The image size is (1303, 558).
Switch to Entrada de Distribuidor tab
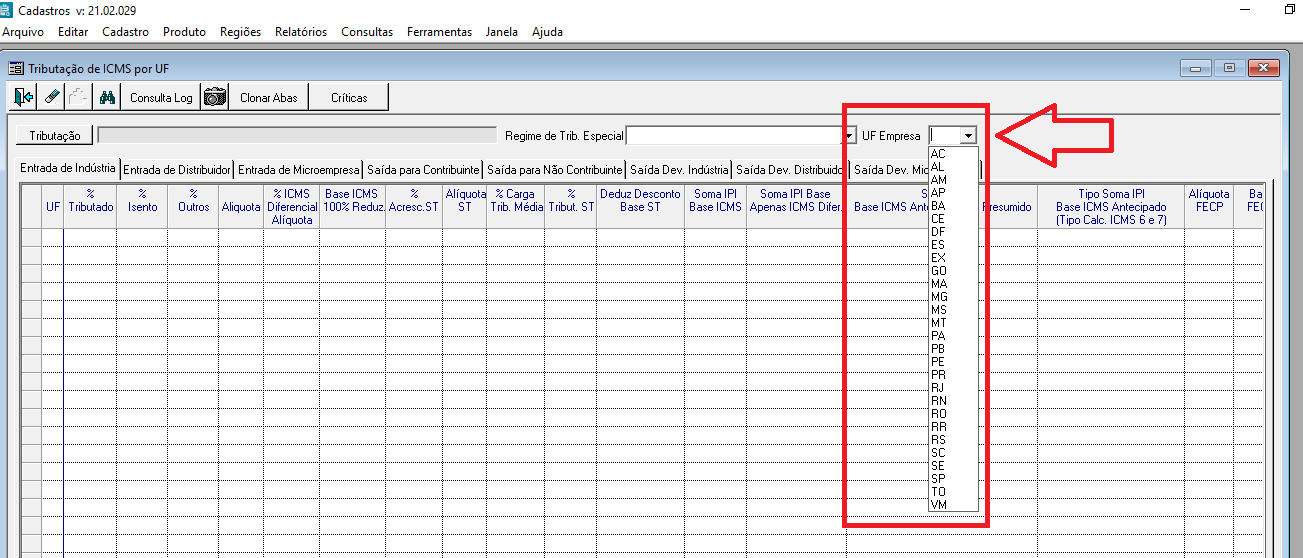[x=177, y=170]
